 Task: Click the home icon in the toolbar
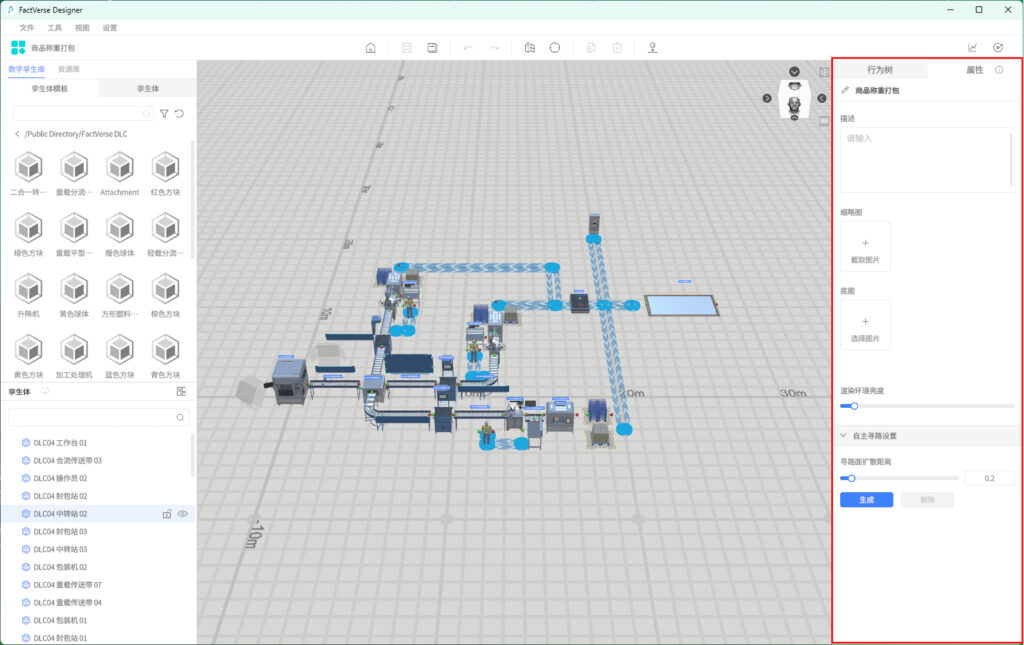[x=370, y=48]
